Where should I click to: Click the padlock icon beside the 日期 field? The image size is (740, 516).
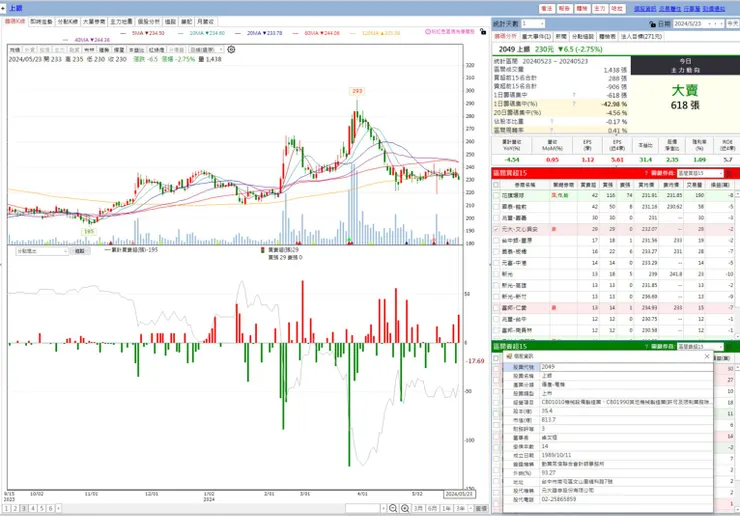click(652, 24)
